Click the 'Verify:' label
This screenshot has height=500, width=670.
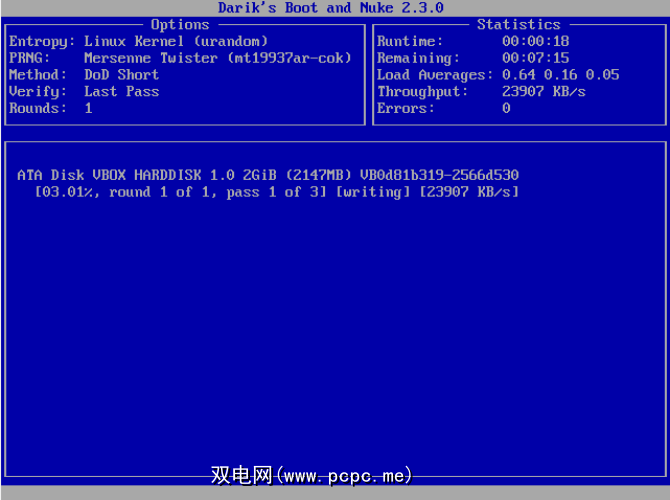tap(38, 92)
